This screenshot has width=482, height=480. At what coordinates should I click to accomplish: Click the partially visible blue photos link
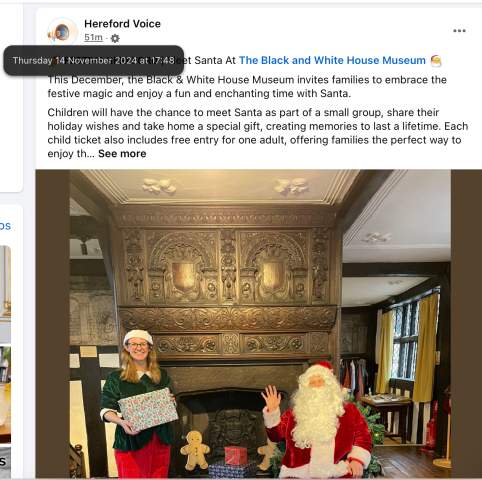point(5,226)
